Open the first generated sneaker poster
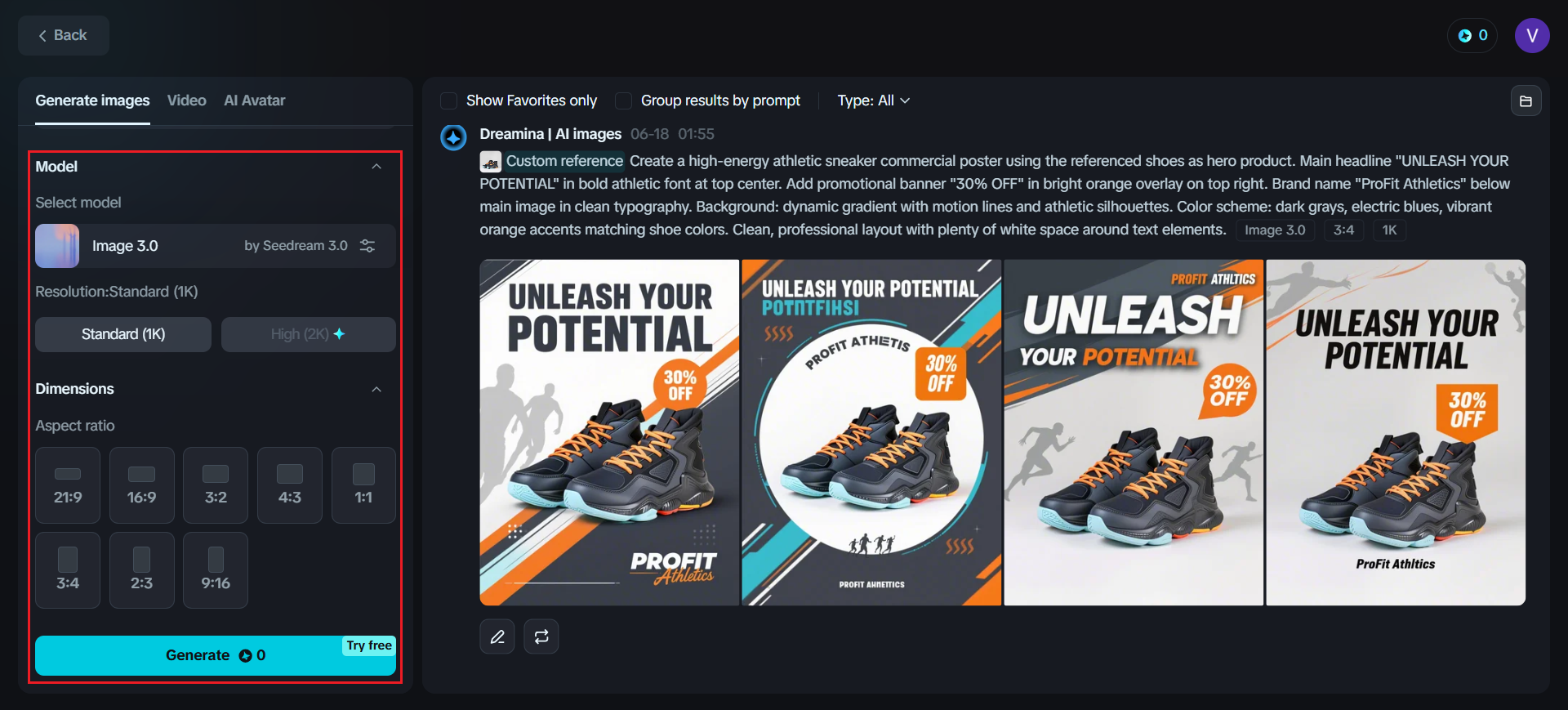Screen dimensions: 1568x710 (609, 432)
